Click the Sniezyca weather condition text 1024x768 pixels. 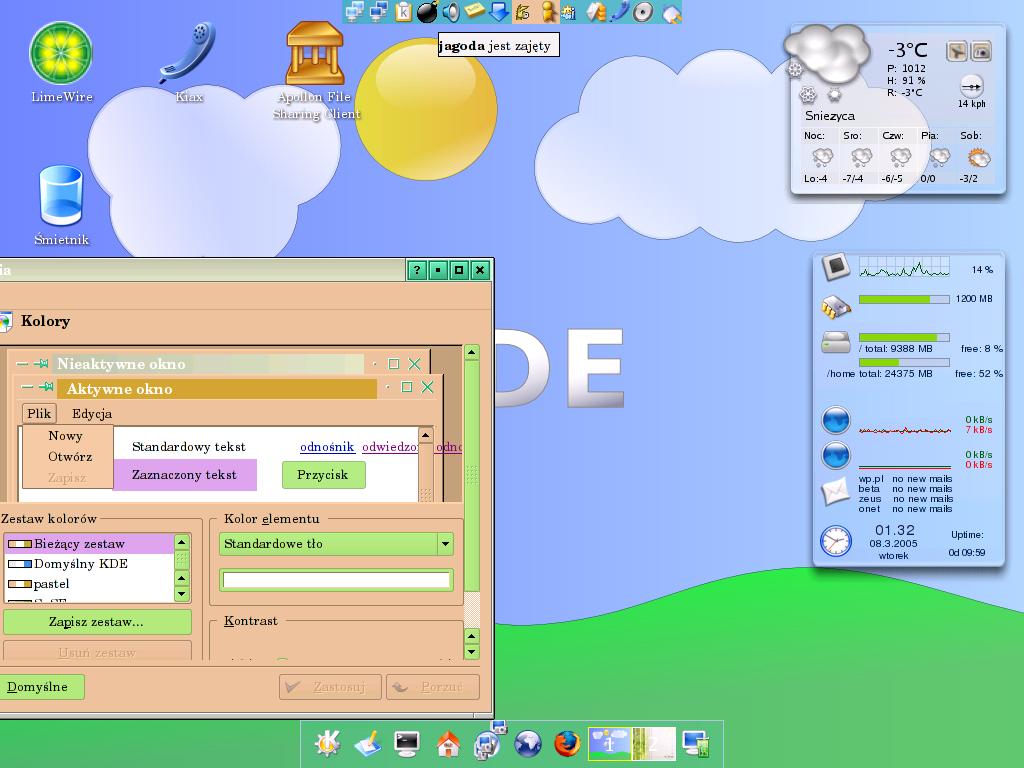coord(829,116)
